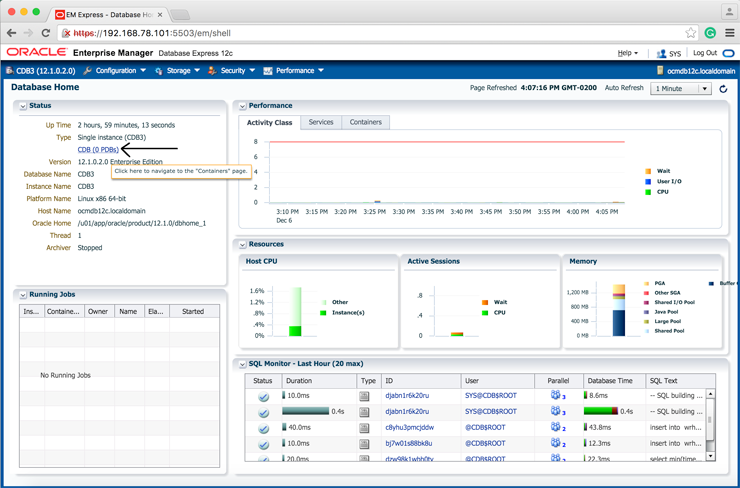This screenshot has width=740, height=488.
Task: Click the status checkmark of first SQL row
Action: pos(263,396)
